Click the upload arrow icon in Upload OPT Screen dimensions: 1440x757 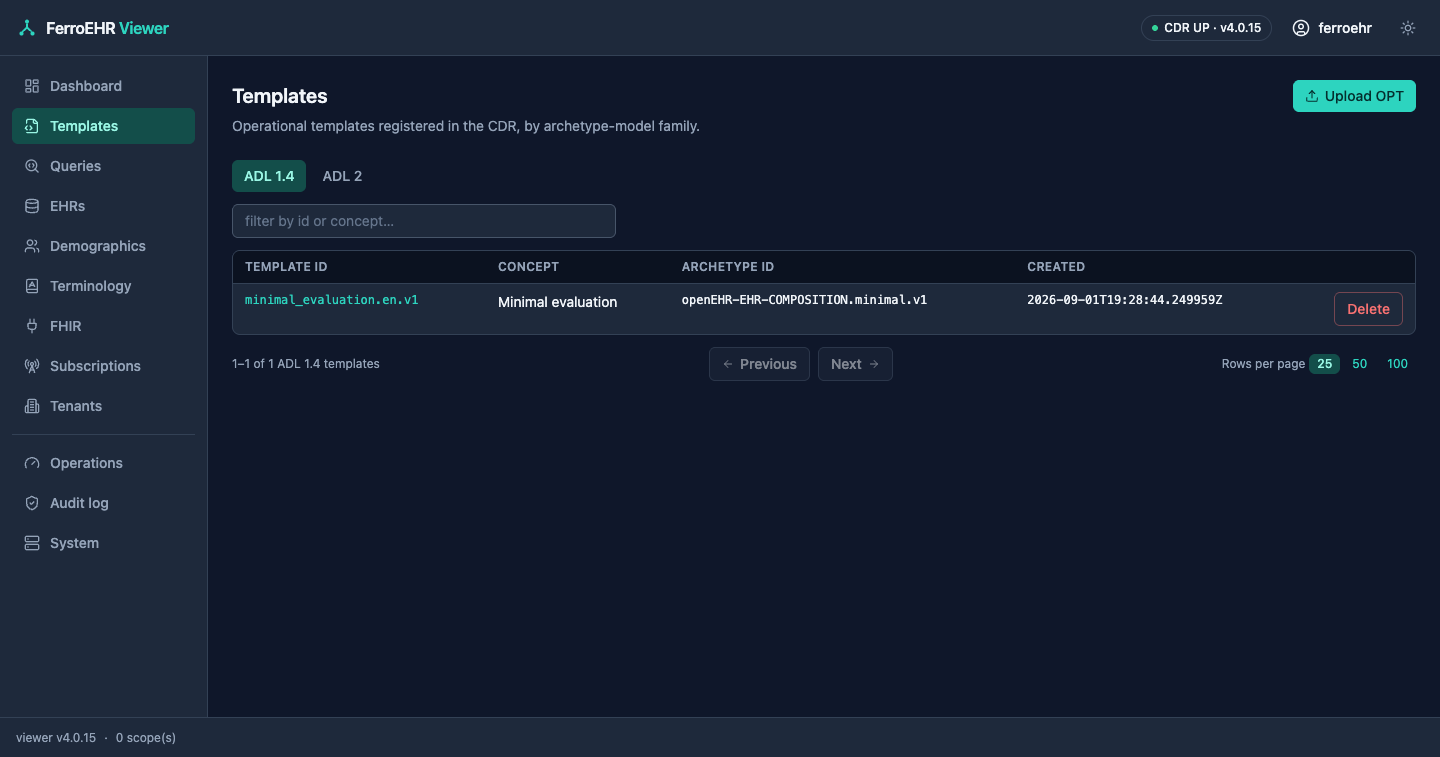click(x=1312, y=96)
